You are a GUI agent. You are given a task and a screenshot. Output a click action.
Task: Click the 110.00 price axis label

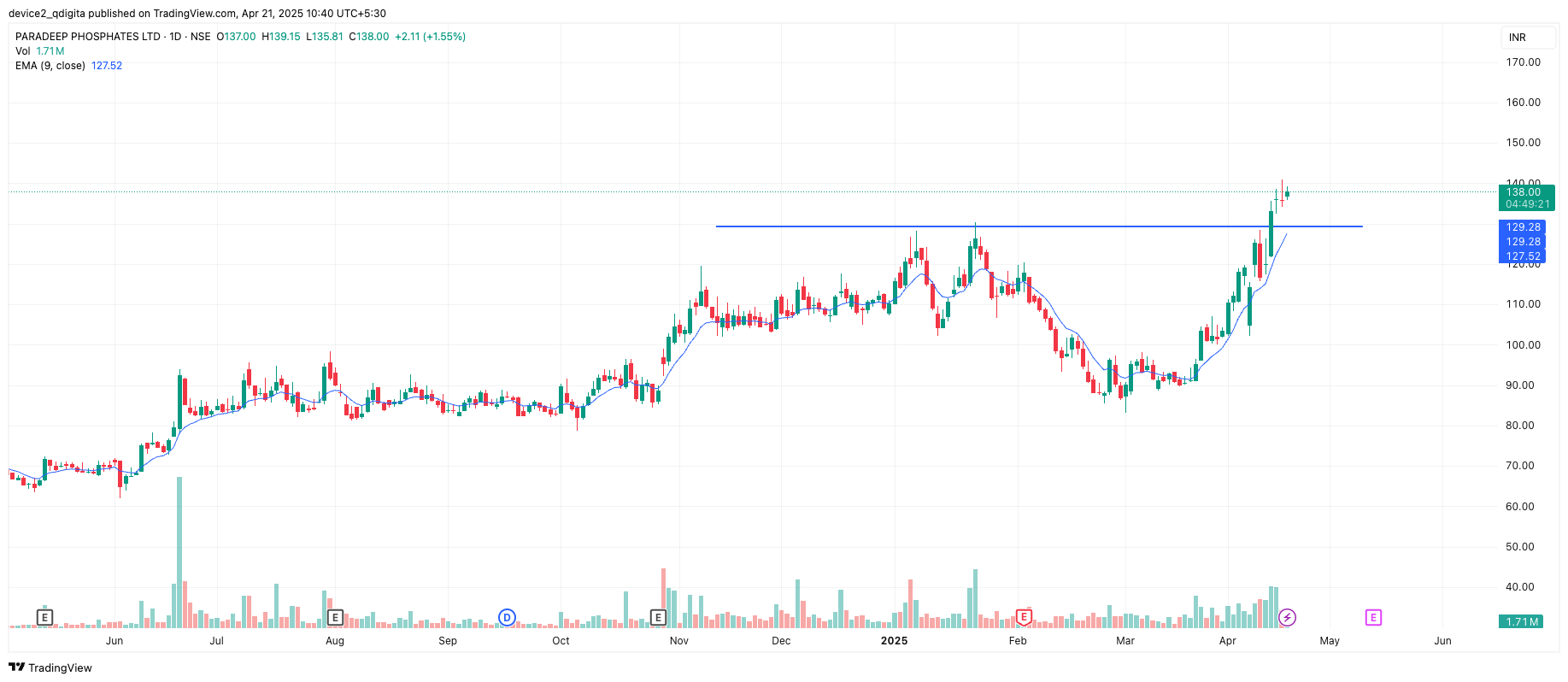pyautogui.click(x=1524, y=304)
